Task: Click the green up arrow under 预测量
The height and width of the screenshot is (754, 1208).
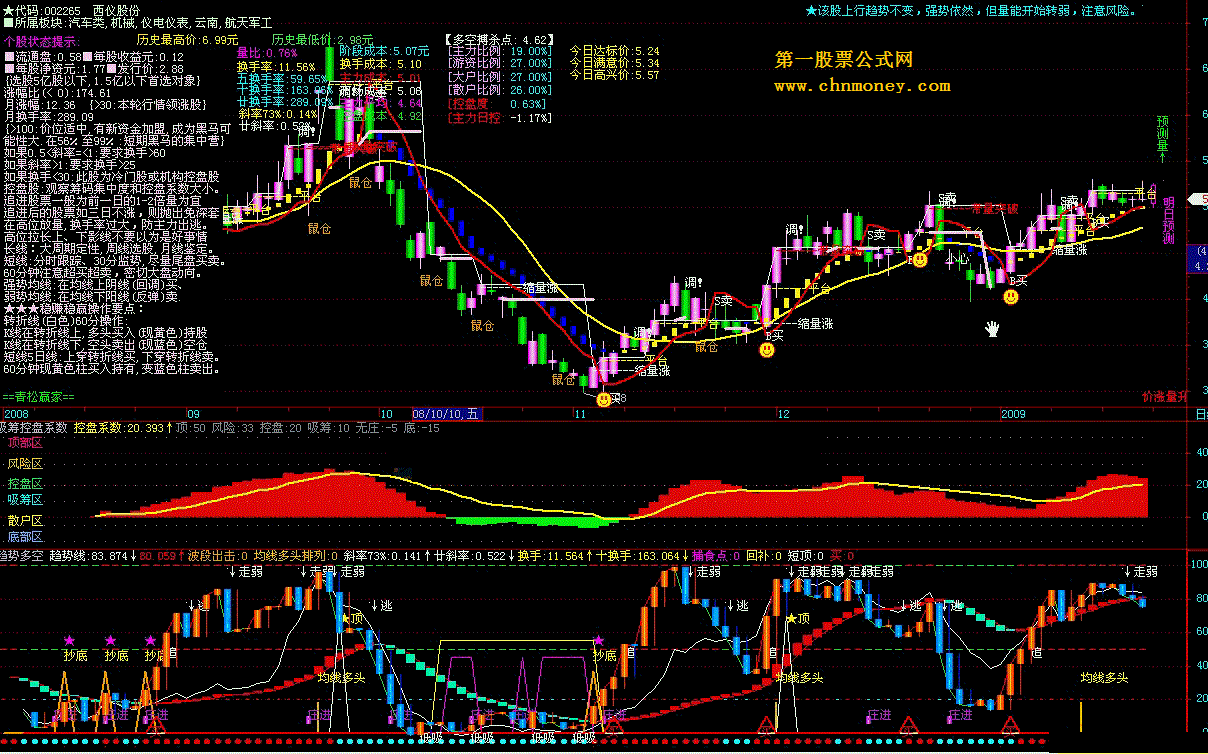Action: [x=1163, y=156]
